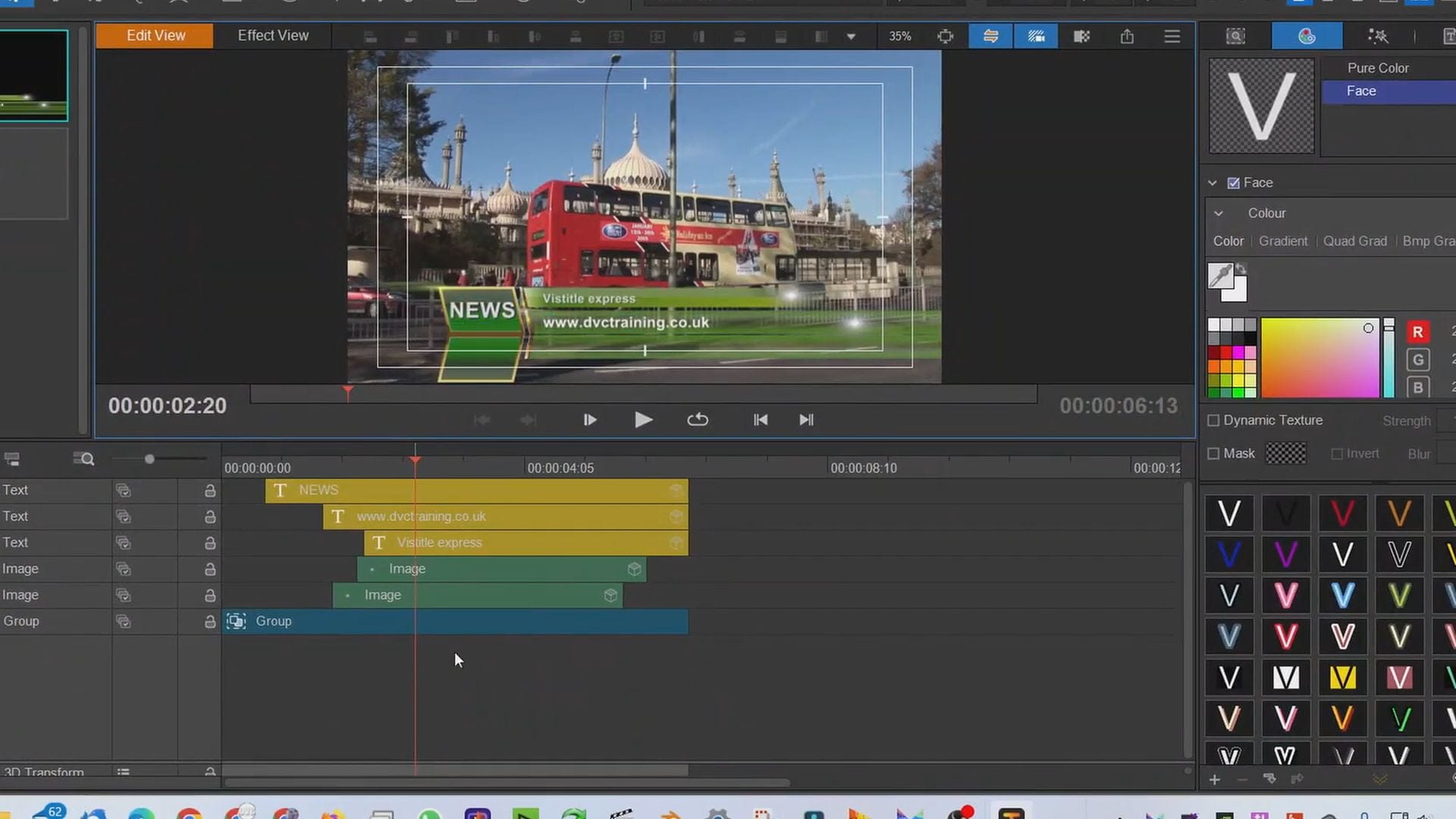
Task: Open the alignment options dropdown arrow
Action: 851,36
